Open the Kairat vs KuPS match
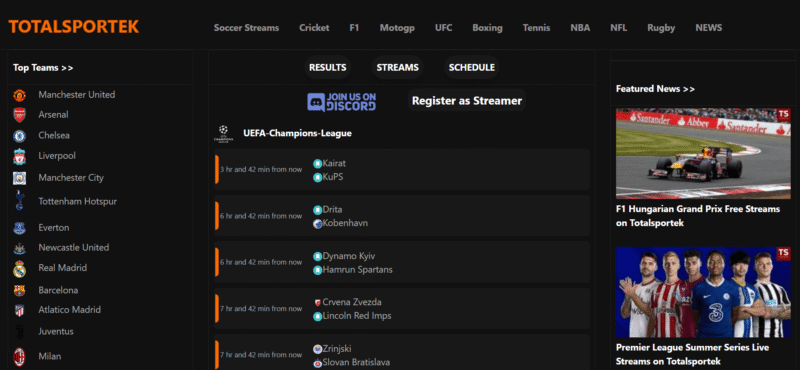The image size is (800, 370). (402, 169)
